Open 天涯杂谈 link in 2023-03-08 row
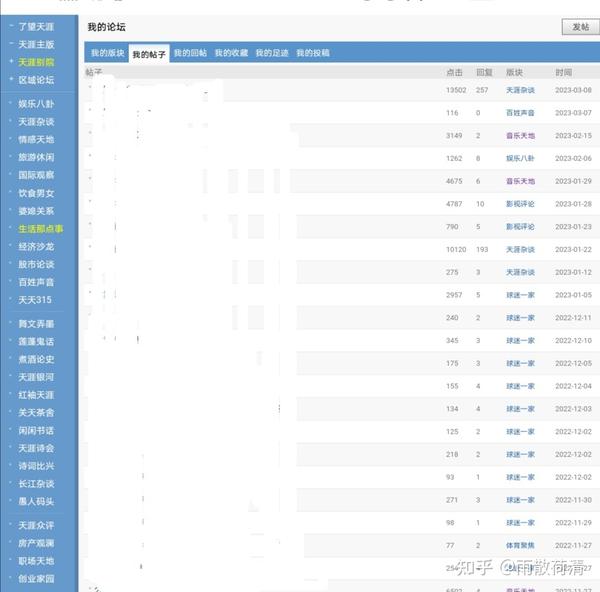 pos(520,90)
